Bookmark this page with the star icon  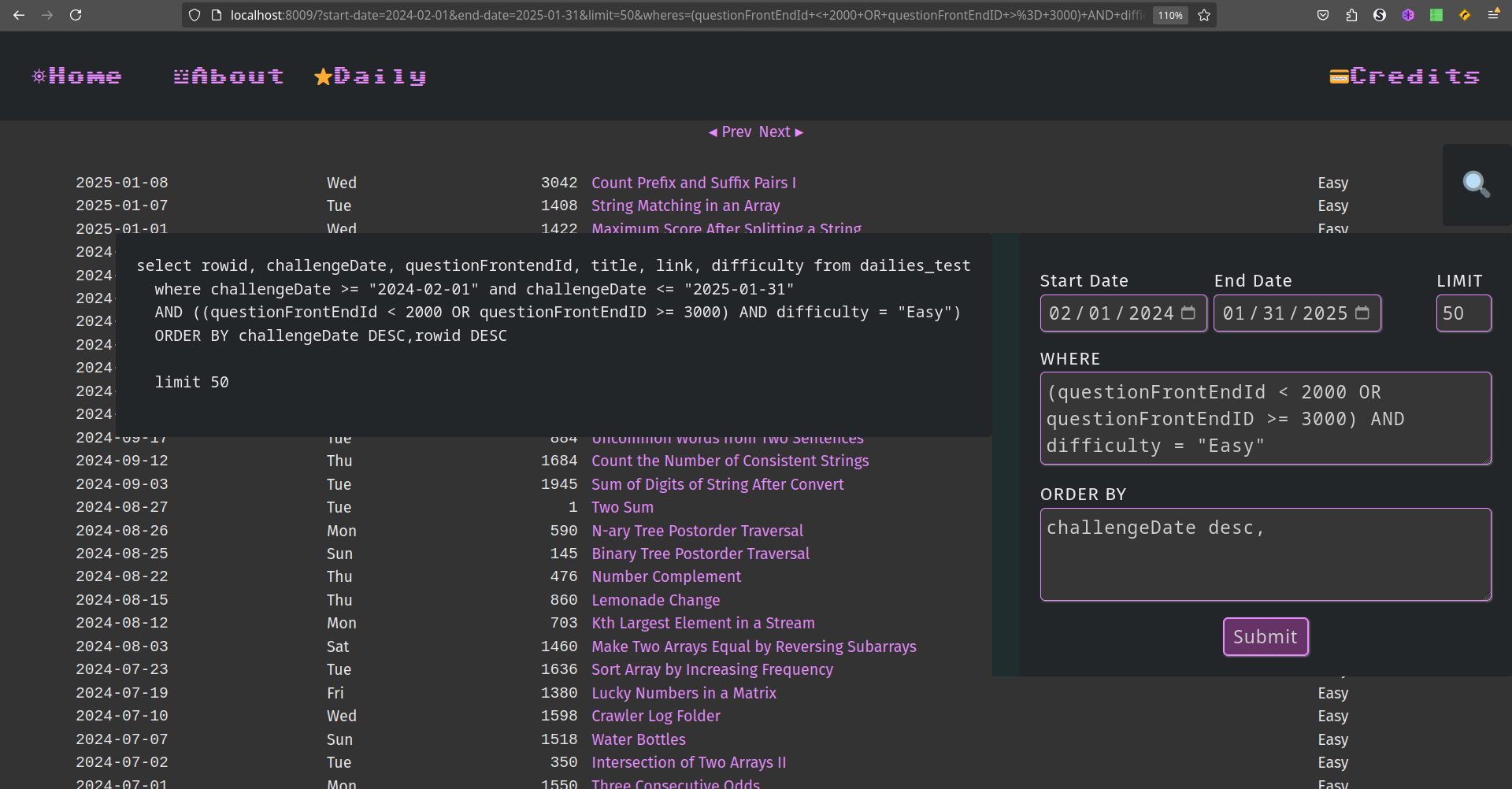[x=1204, y=15]
